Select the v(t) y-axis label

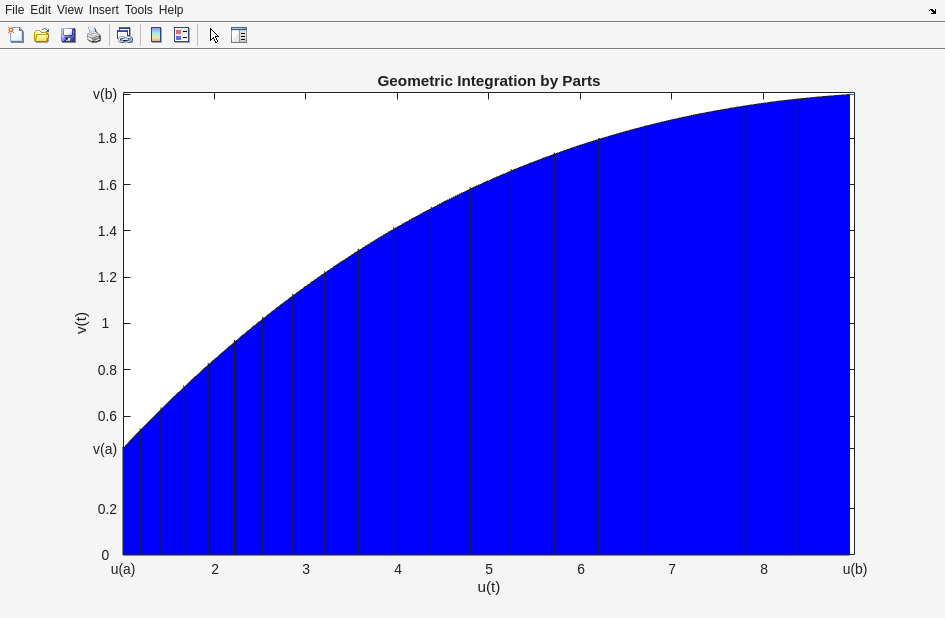point(82,323)
